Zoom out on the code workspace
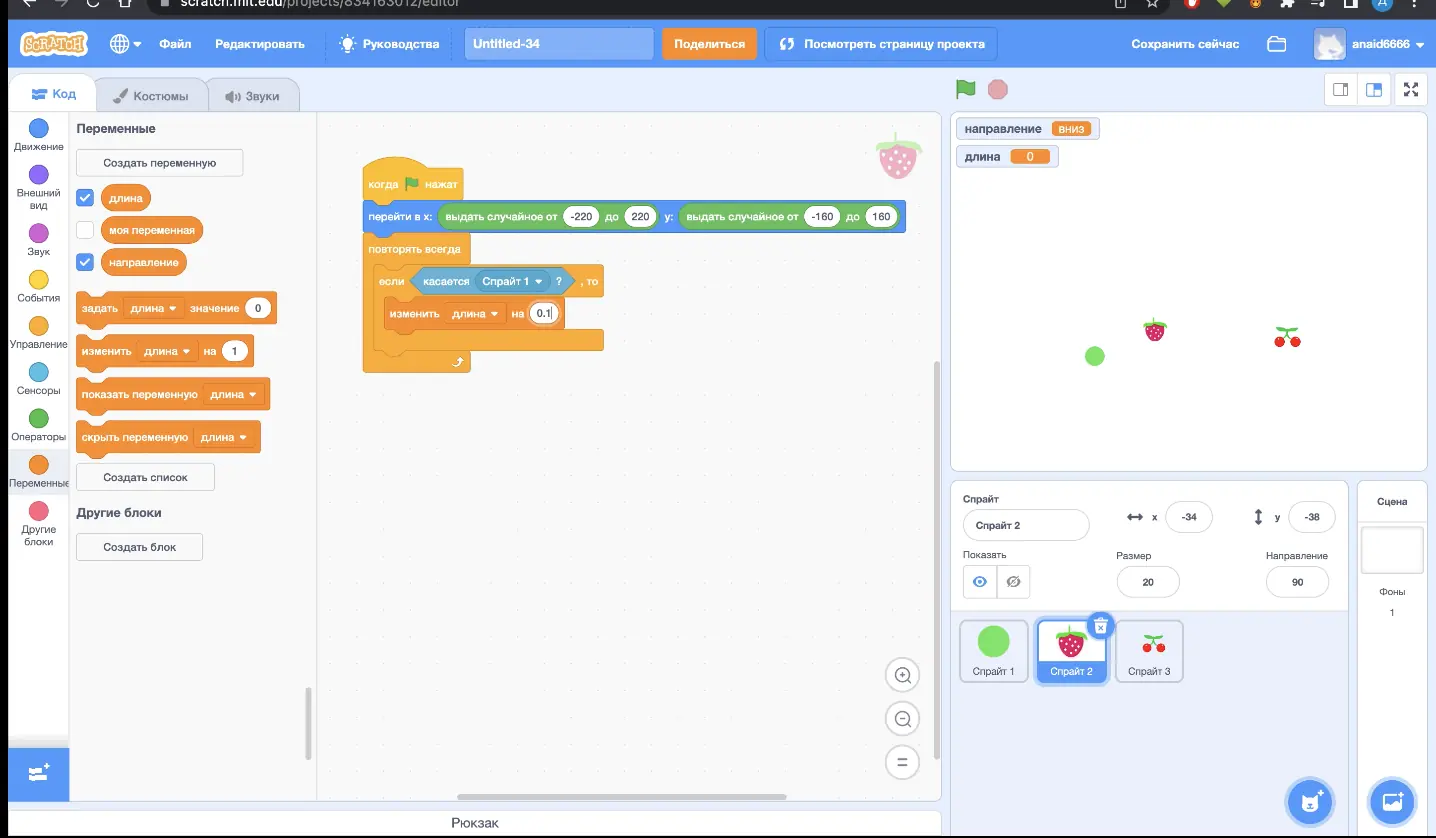1436x838 pixels. [x=902, y=719]
